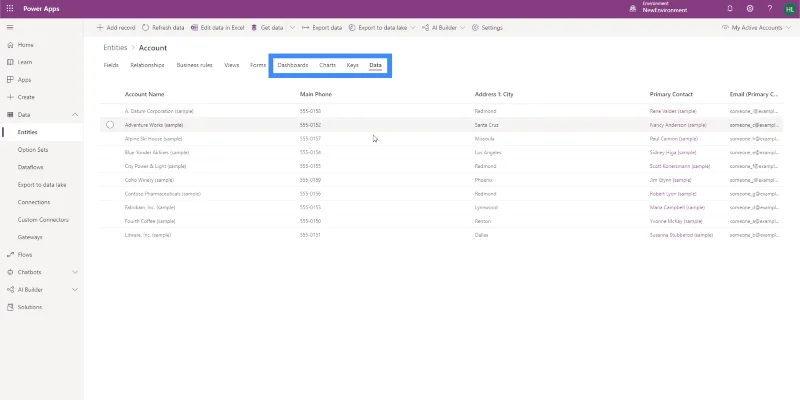Click the Edit data in Excel icon
This screenshot has height=400, width=800.
click(x=194, y=28)
